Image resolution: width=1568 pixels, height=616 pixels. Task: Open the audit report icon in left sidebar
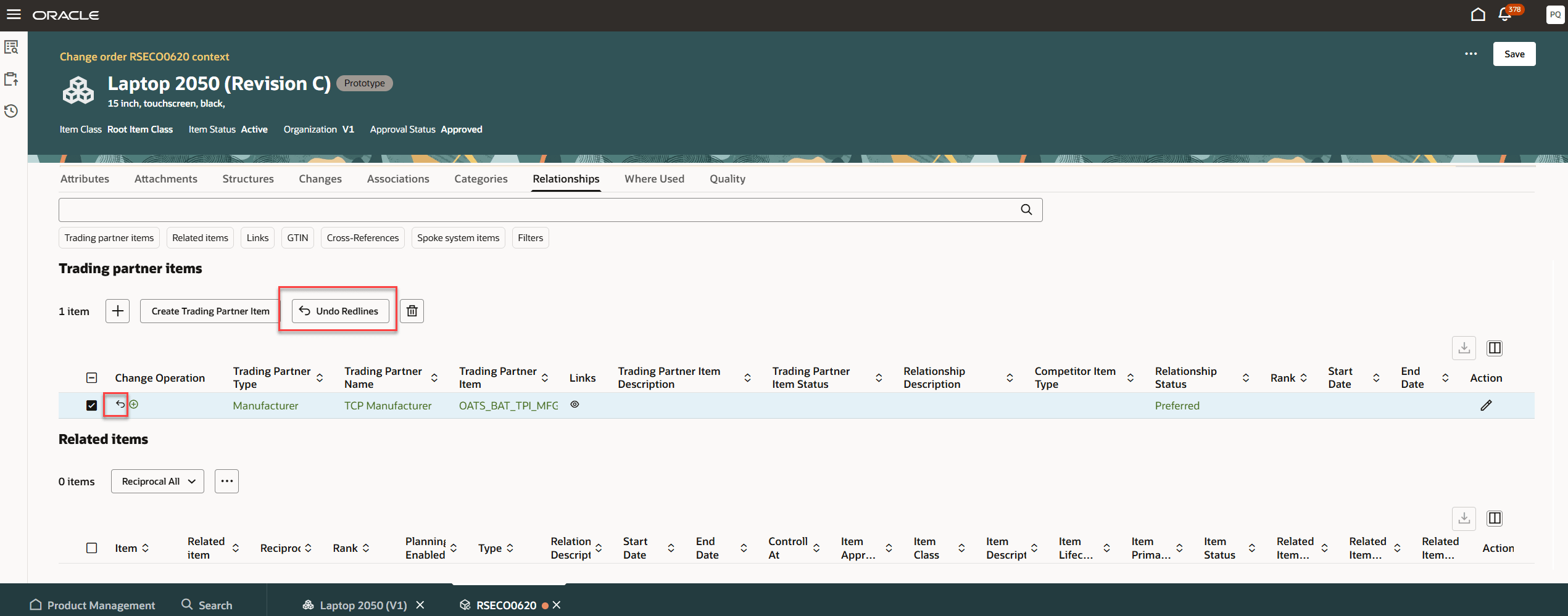coord(11,47)
